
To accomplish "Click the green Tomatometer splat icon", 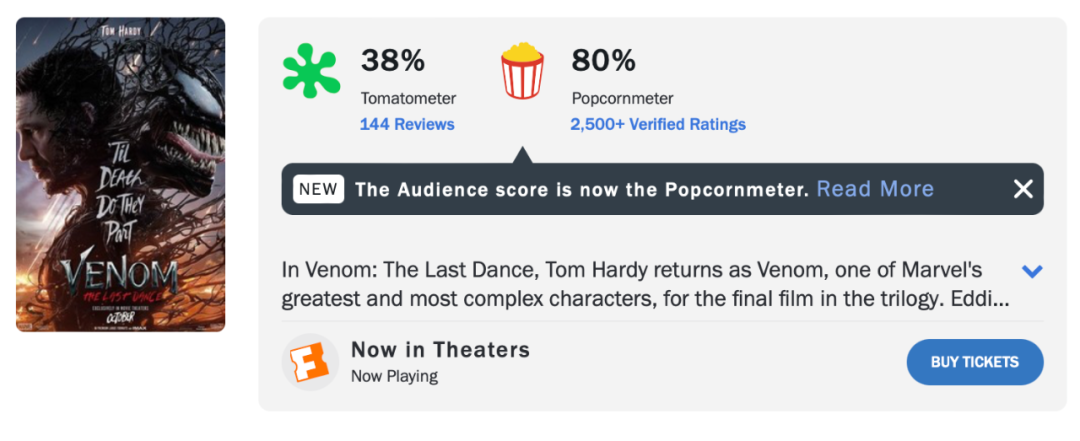I will pos(311,71).
